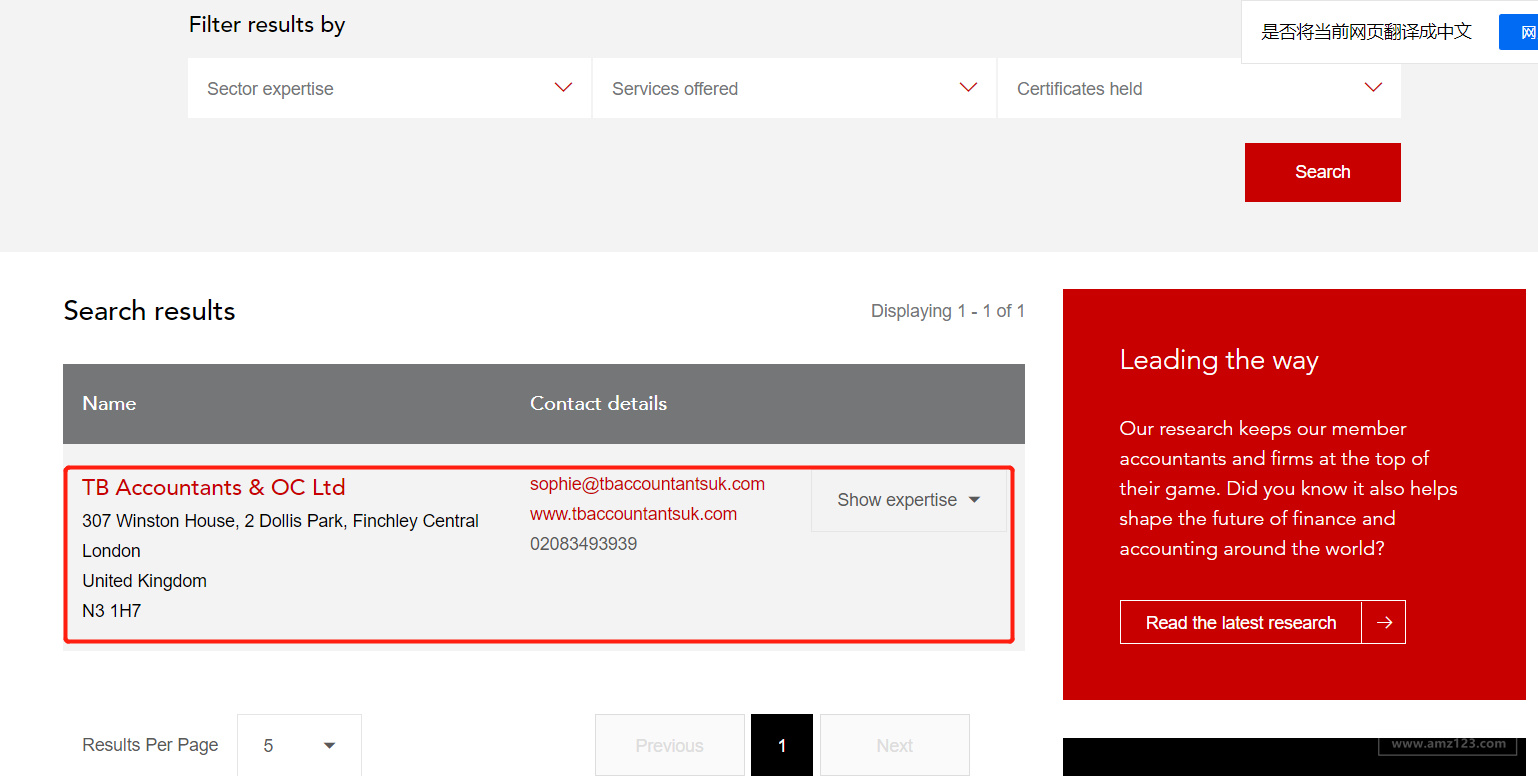Click the red Search button
The width and height of the screenshot is (1538, 776).
coord(1322,172)
